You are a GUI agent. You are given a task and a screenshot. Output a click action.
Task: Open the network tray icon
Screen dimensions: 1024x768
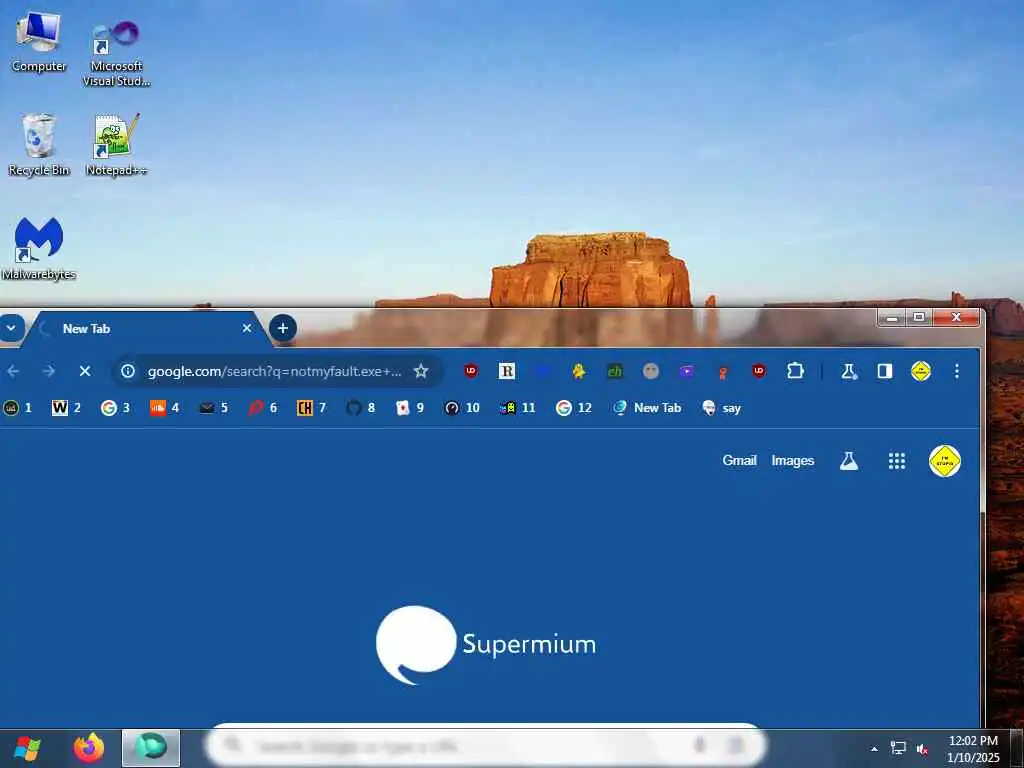point(899,749)
